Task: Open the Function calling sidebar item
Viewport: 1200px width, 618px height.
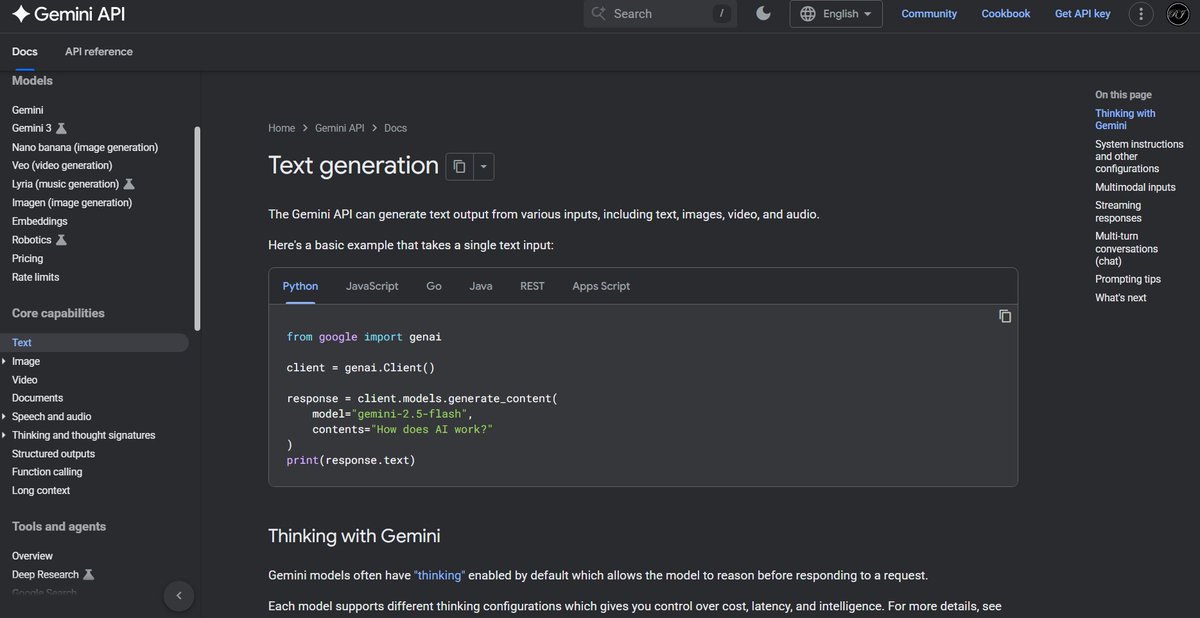Action: pyautogui.click(x=47, y=472)
